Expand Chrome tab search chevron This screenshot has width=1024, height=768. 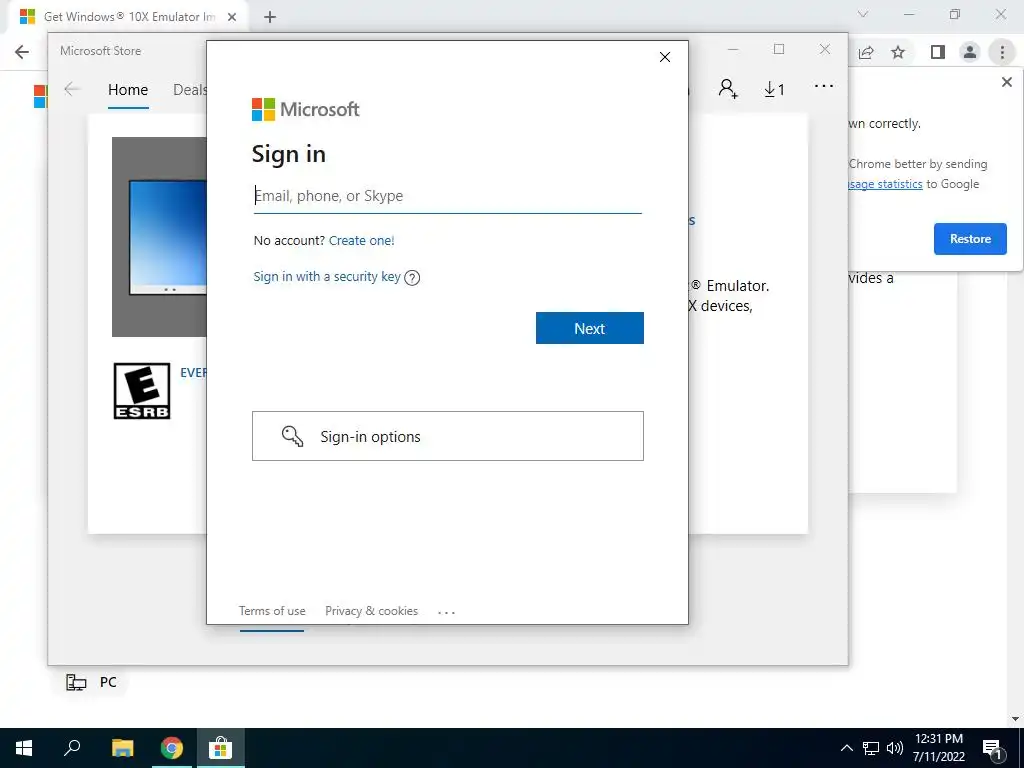863,14
